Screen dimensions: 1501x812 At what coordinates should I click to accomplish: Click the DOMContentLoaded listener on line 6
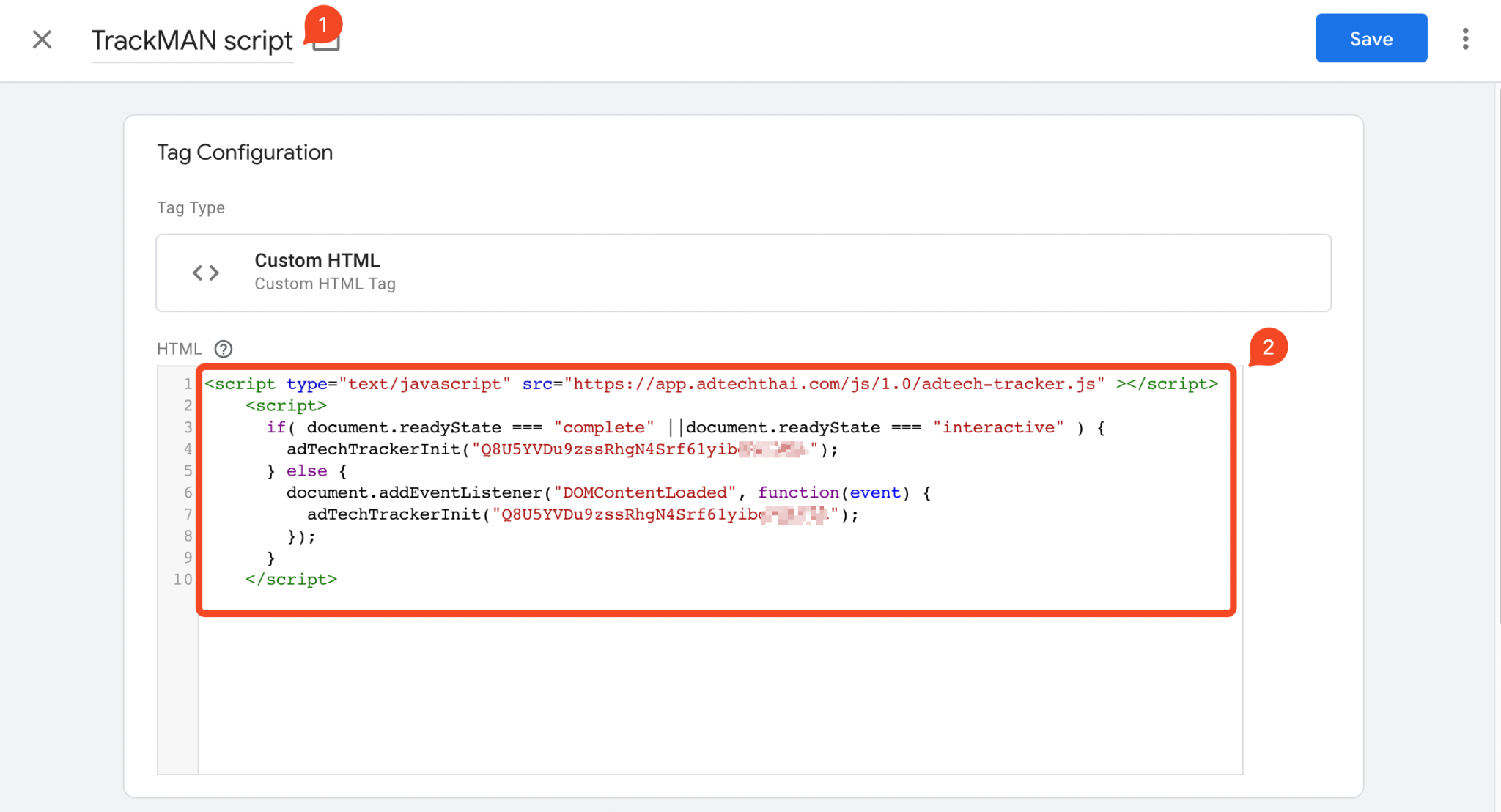pyautogui.click(x=645, y=492)
